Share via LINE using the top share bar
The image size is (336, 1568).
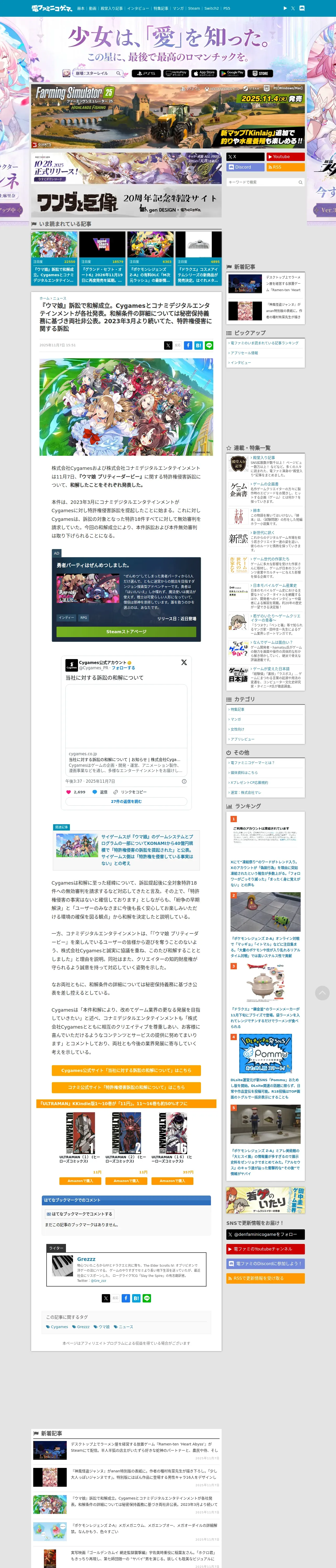pos(209,345)
